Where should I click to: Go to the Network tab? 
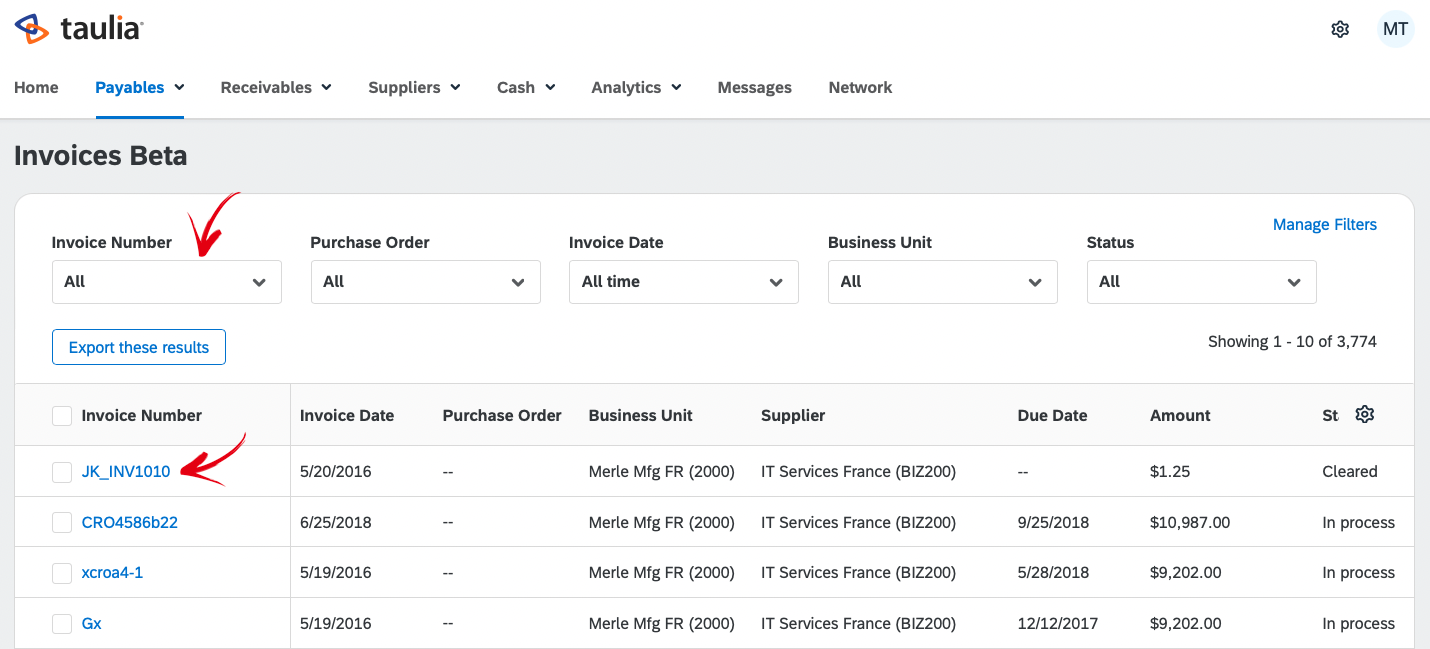click(x=860, y=88)
